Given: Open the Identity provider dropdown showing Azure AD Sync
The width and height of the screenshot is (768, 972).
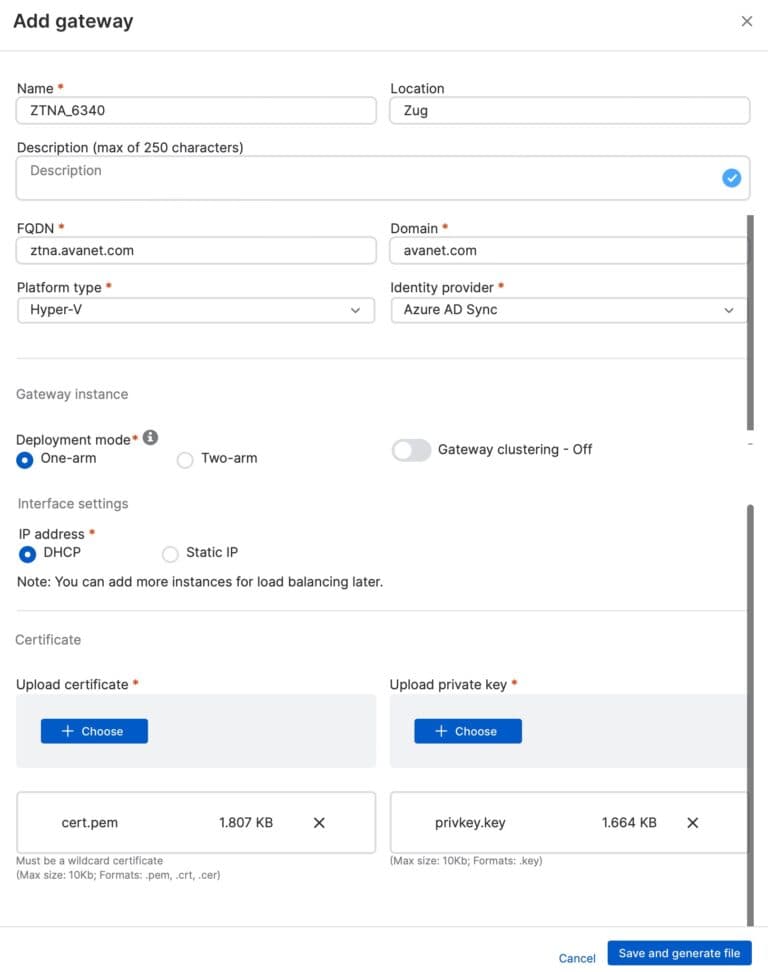Looking at the screenshot, I should [x=569, y=310].
